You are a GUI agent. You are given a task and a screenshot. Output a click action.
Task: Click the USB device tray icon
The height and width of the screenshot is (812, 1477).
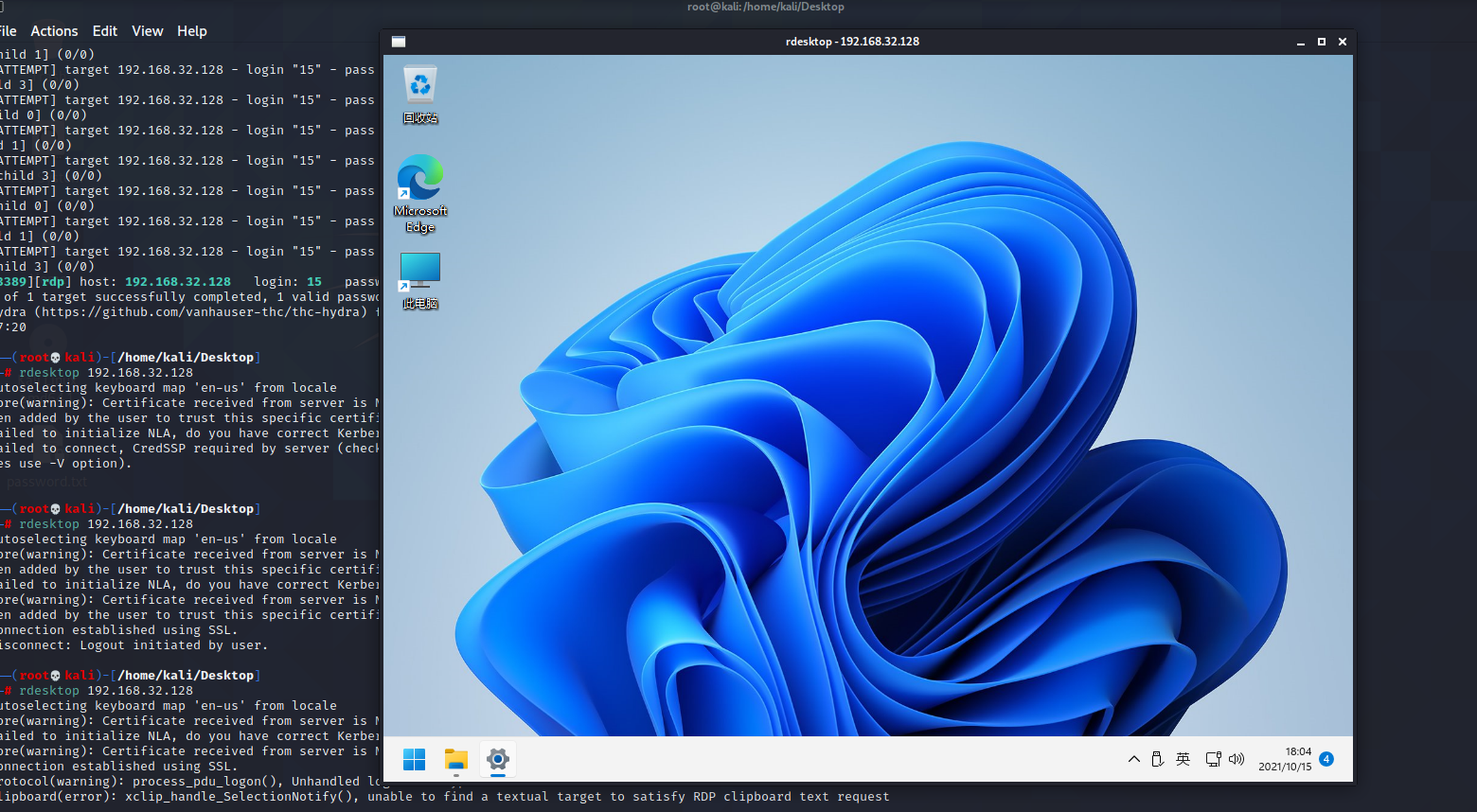1157,759
